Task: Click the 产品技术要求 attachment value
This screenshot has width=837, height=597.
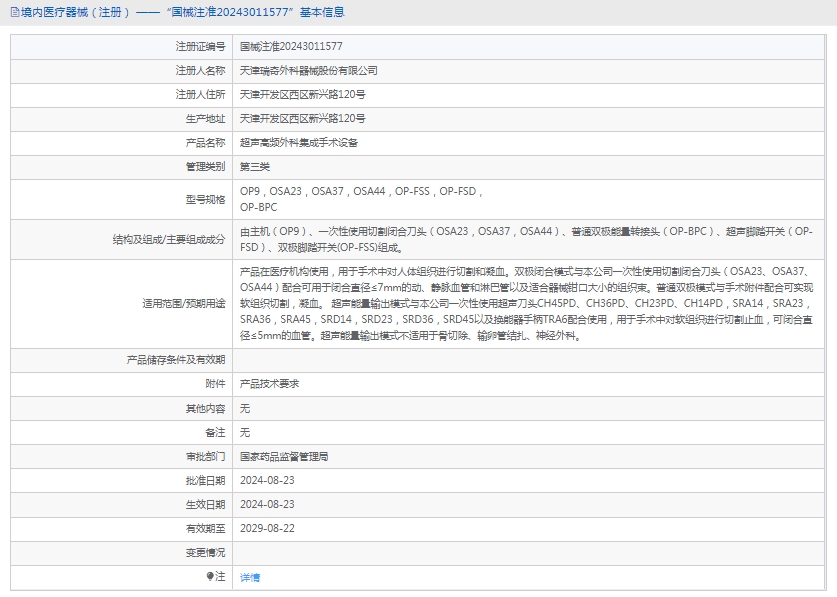Action: (x=269, y=384)
